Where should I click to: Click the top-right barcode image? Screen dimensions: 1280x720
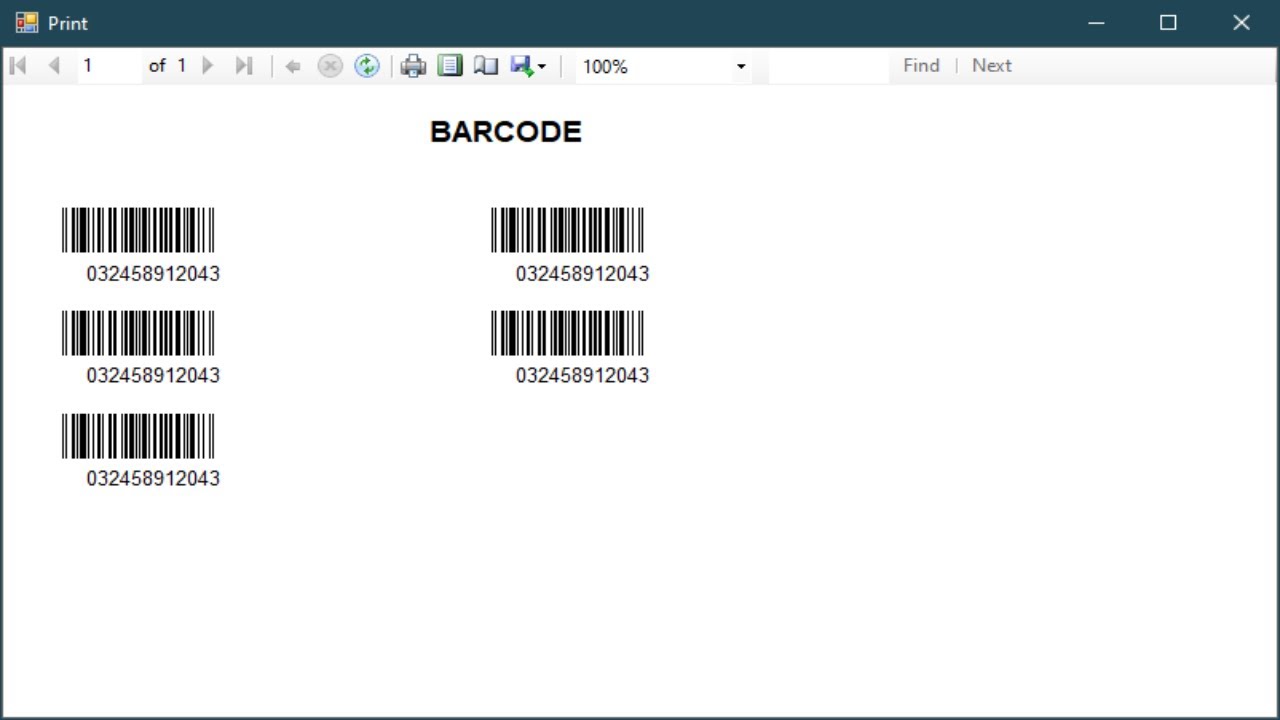567,230
